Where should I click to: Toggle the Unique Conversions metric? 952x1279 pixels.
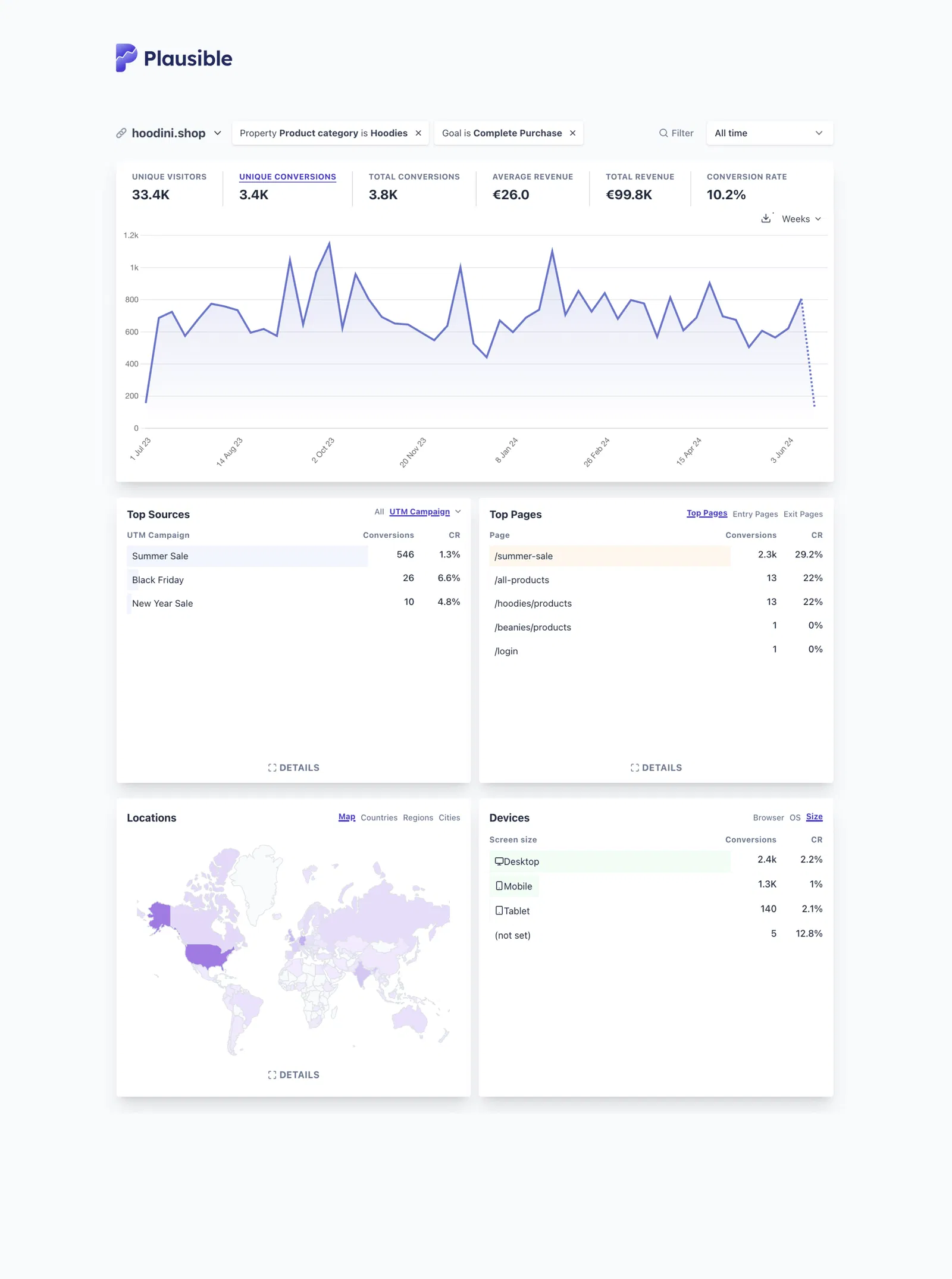coord(287,177)
